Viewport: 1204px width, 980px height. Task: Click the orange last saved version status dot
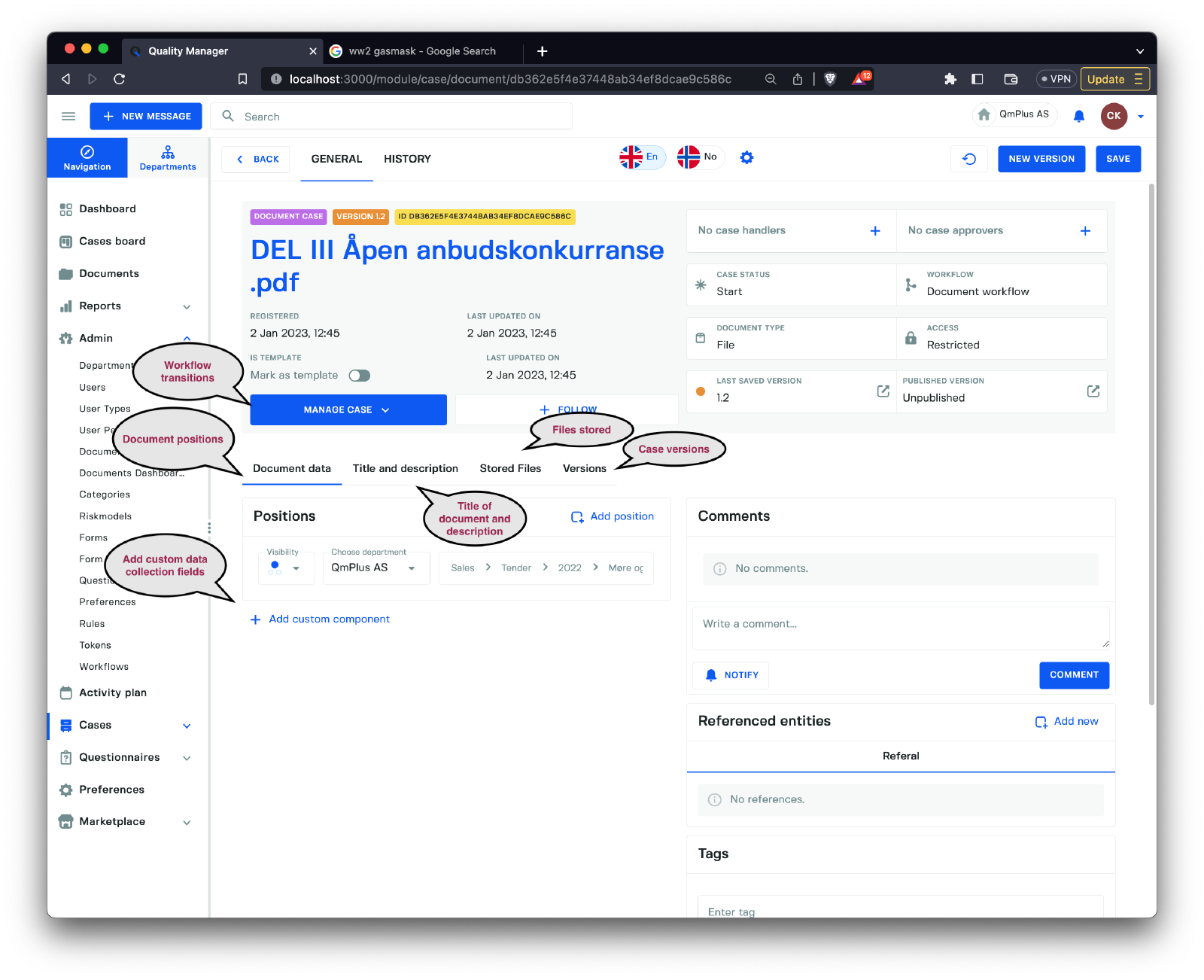701,391
